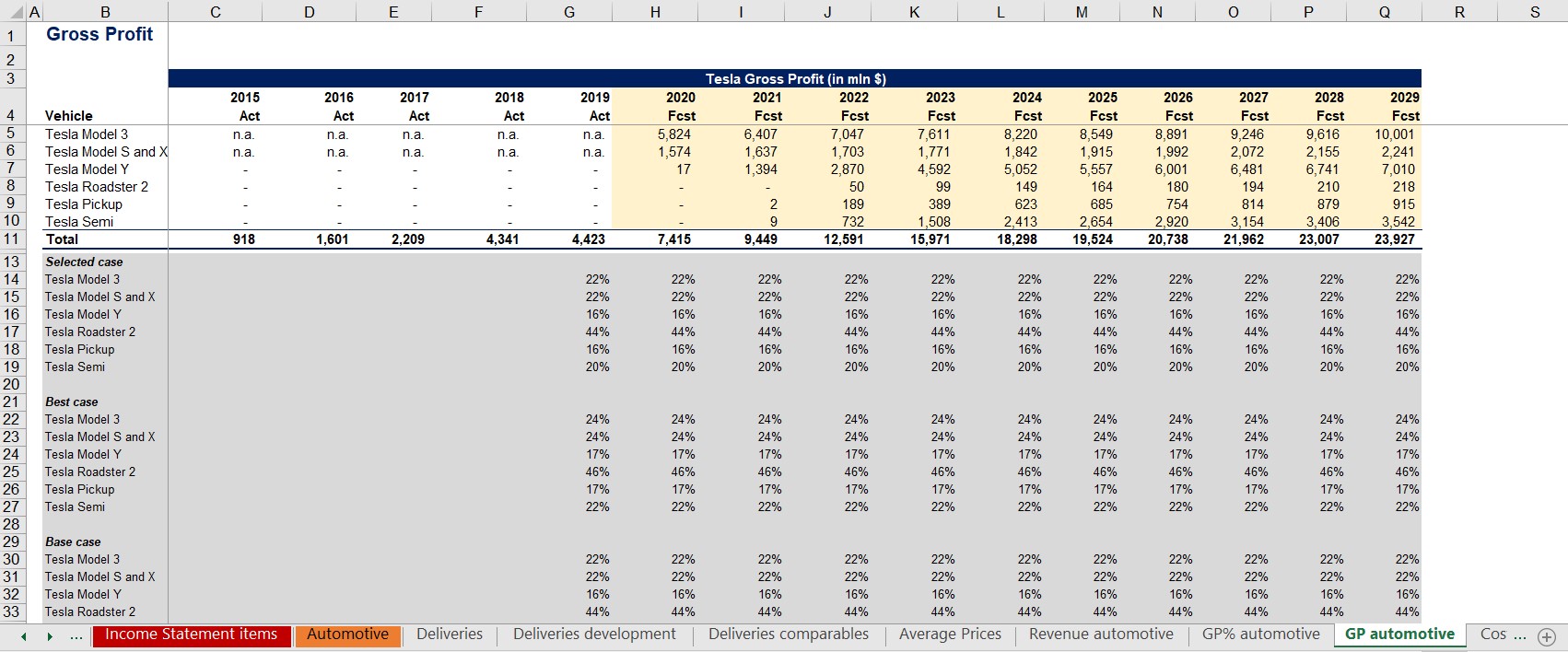Select the Base case heading
This screenshot has height=652, width=1568.
73,541
